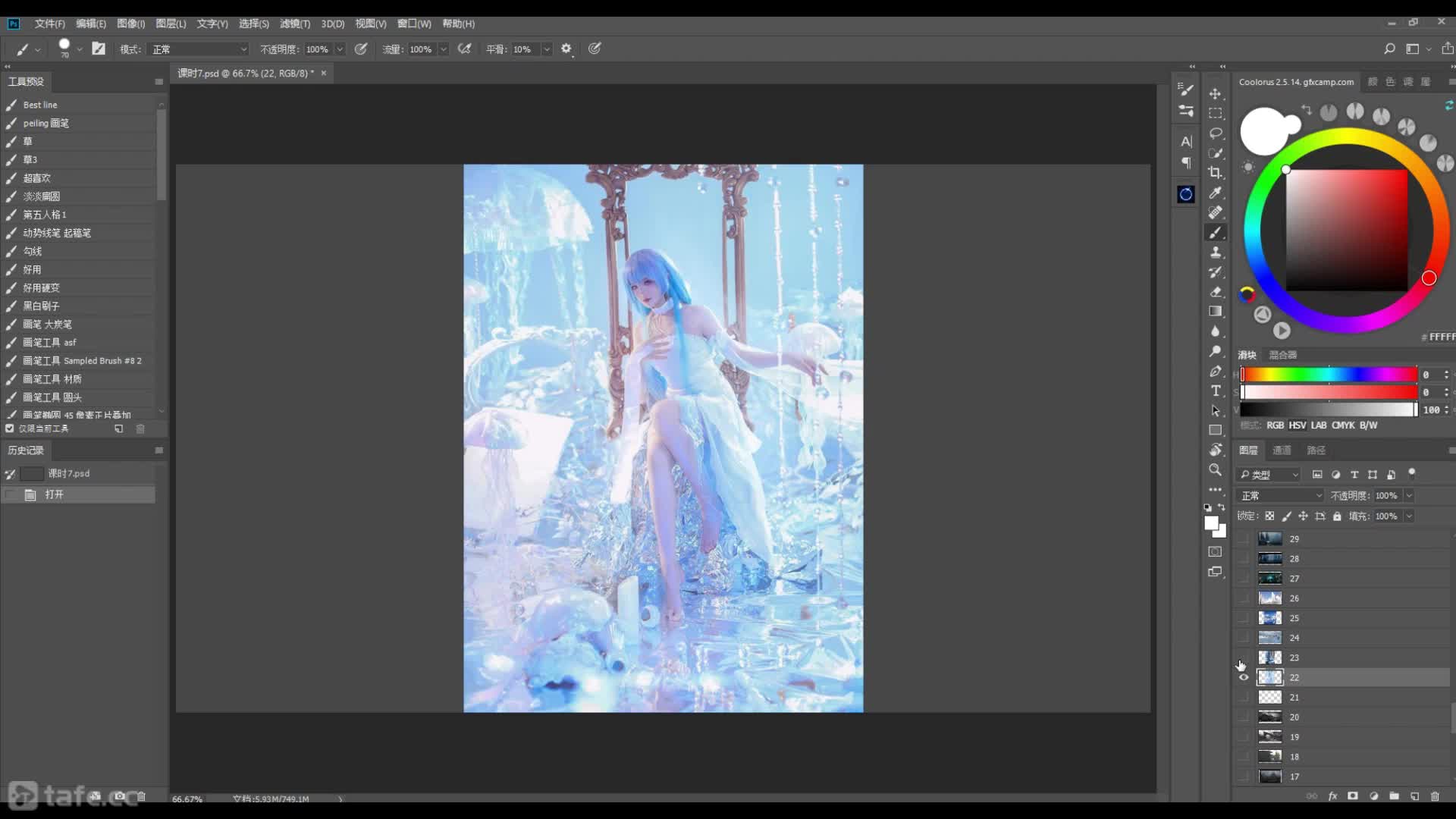Image resolution: width=1456 pixels, height=819 pixels.
Task: Open the 文件(F) menu
Action: coord(50,24)
